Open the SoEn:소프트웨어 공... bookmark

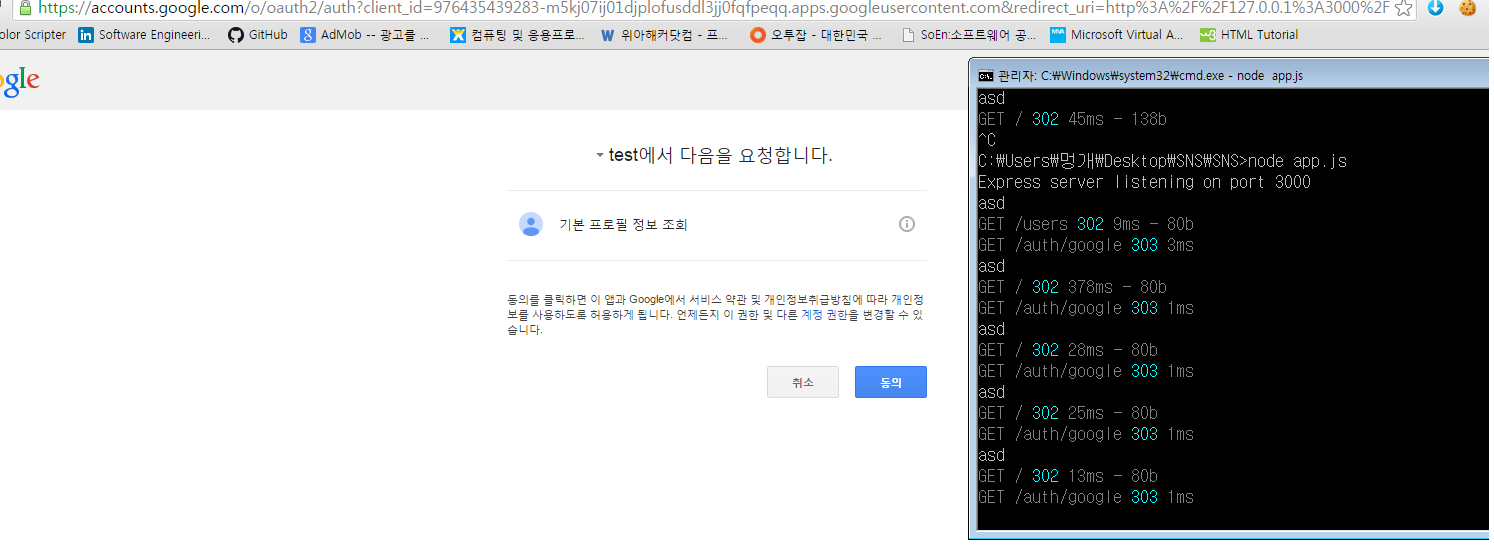pyautogui.click(x=968, y=35)
